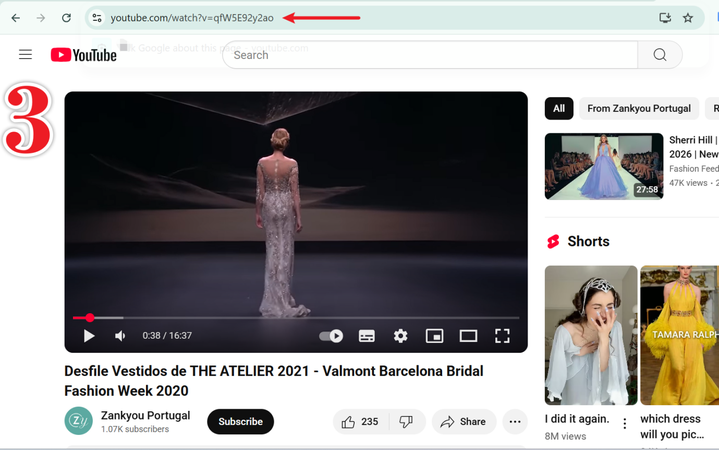Enable theater mode view
Screen dimensions: 719x450
tap(468, 336)
